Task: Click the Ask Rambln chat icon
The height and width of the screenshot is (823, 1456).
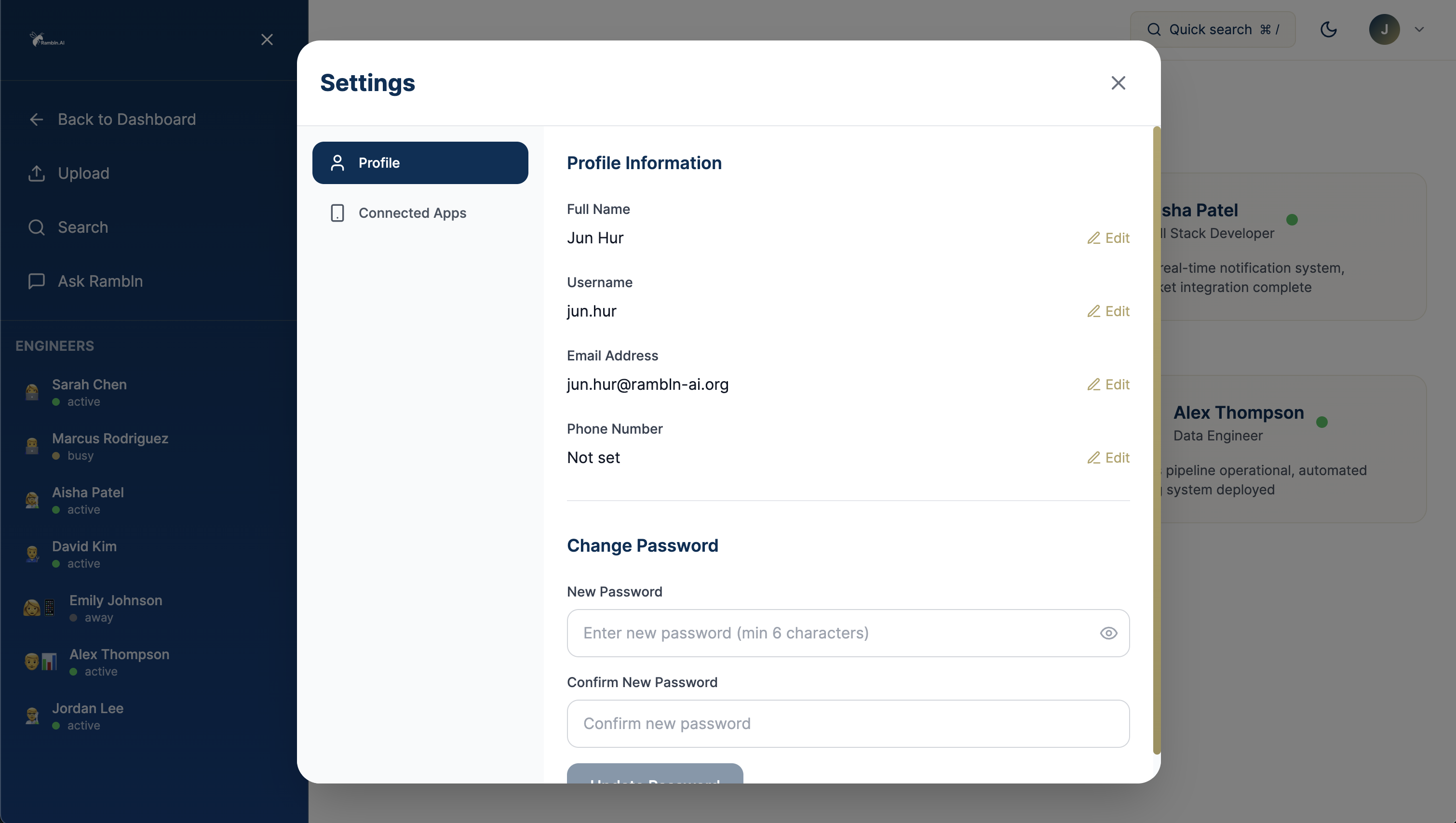Action: 36,281
